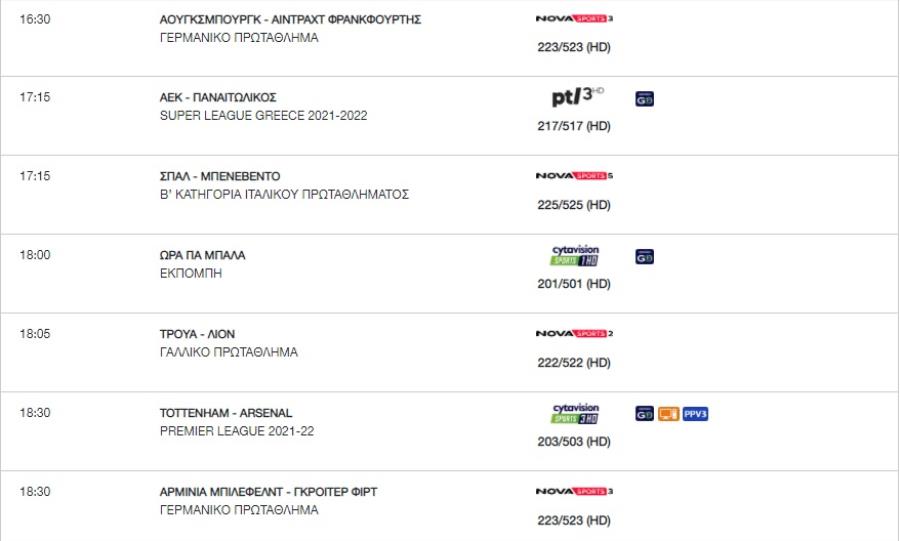Click the Nova Sports 5 channel logo
Screen dimensions: 900x541
click(x=574, y=176)
